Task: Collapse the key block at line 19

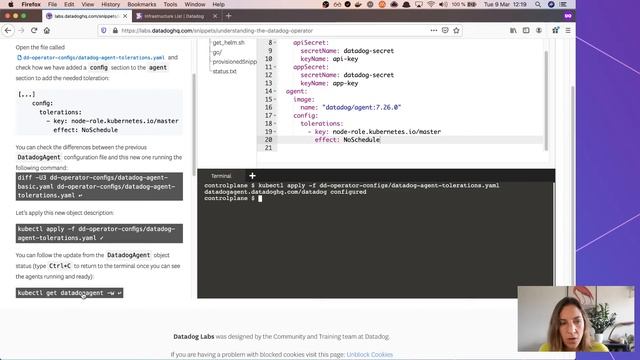Action: 275,132
